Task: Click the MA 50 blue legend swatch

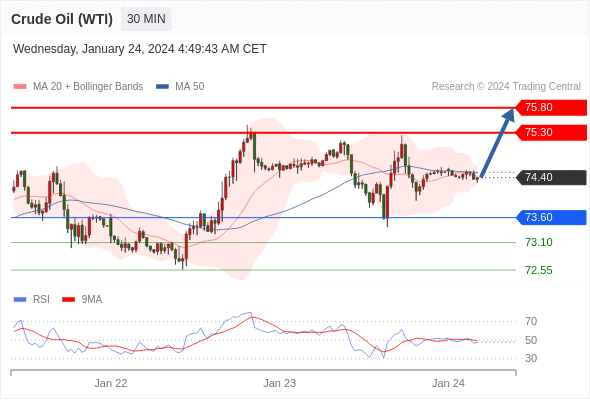Action: point(162,87)
